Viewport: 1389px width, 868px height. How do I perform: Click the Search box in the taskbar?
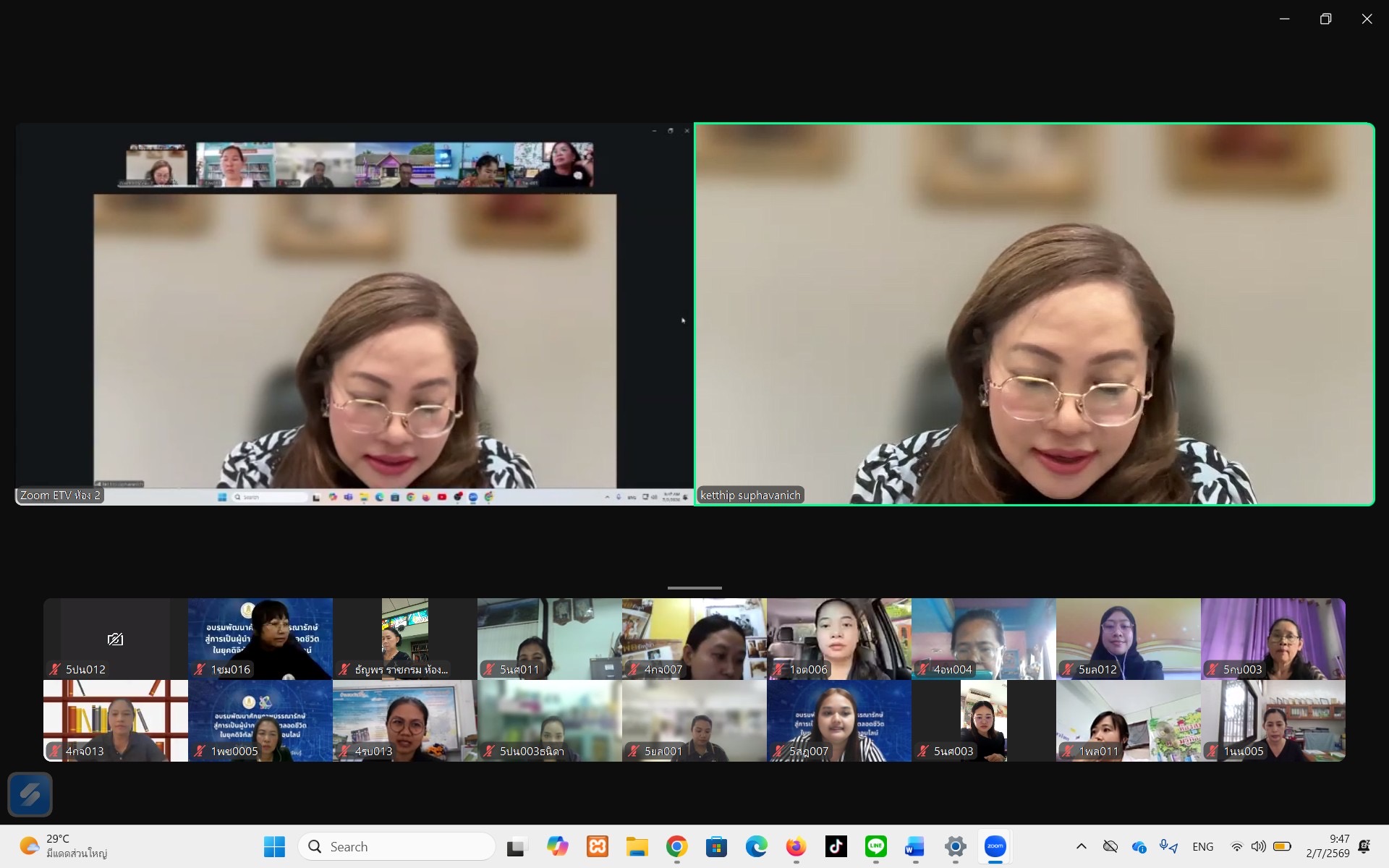pyautogui.click(x=396, y=846)
